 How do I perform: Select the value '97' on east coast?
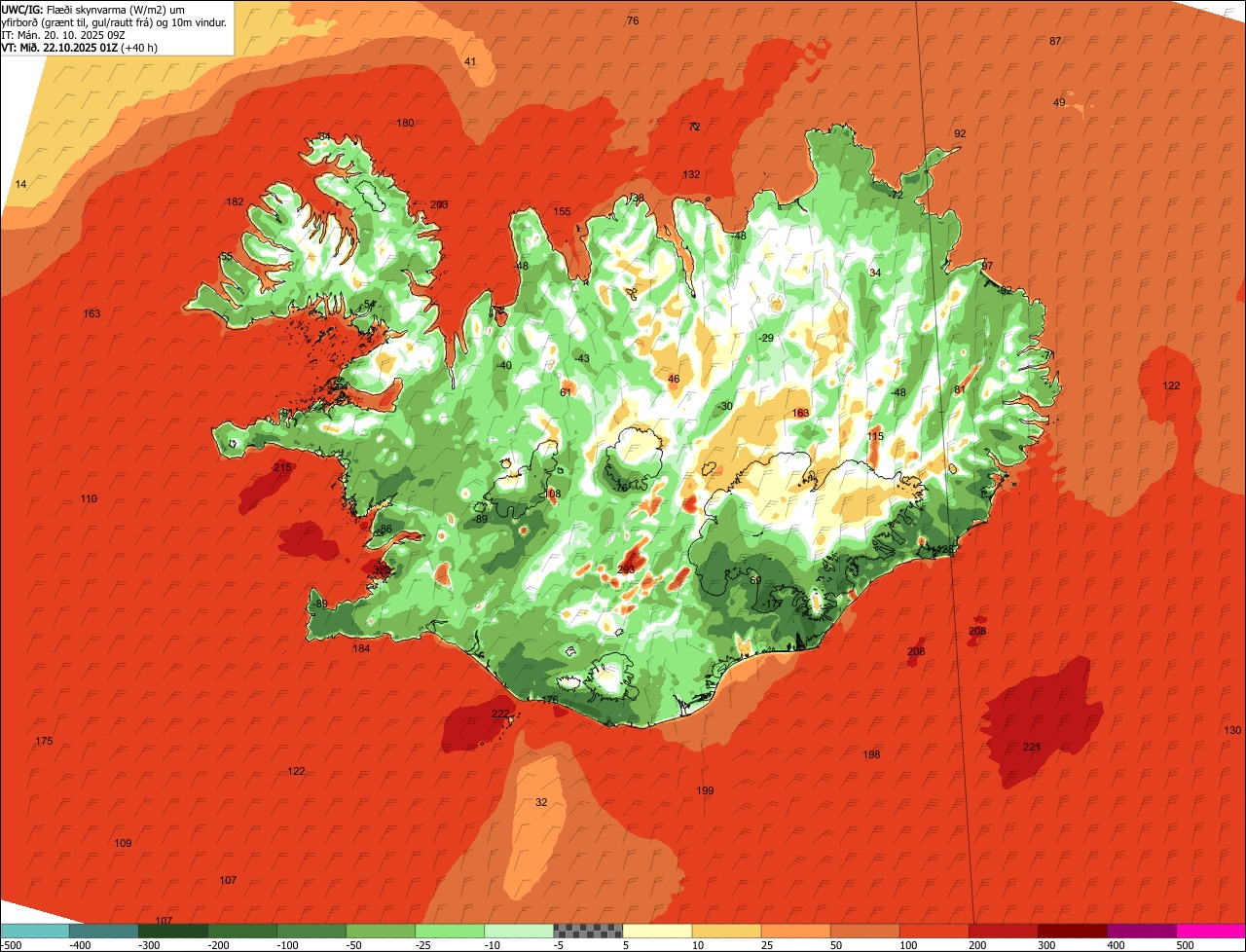coord(987,266)
